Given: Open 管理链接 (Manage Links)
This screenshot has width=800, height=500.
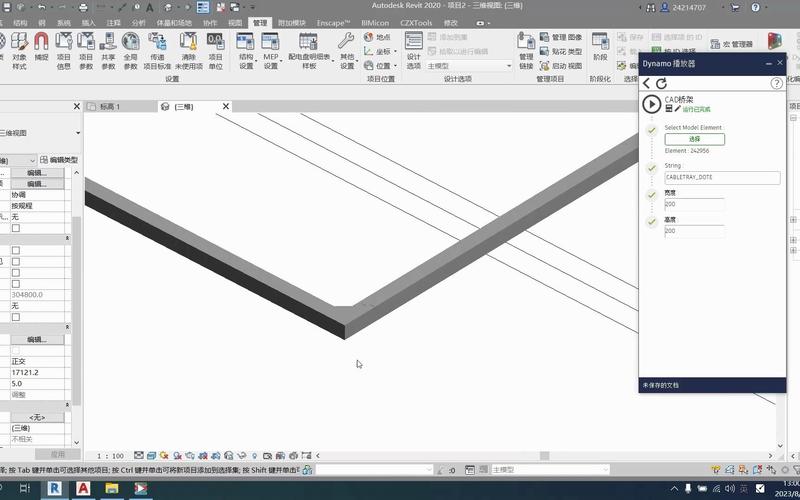Looking at the screenshot, I should tap(526, 51).
